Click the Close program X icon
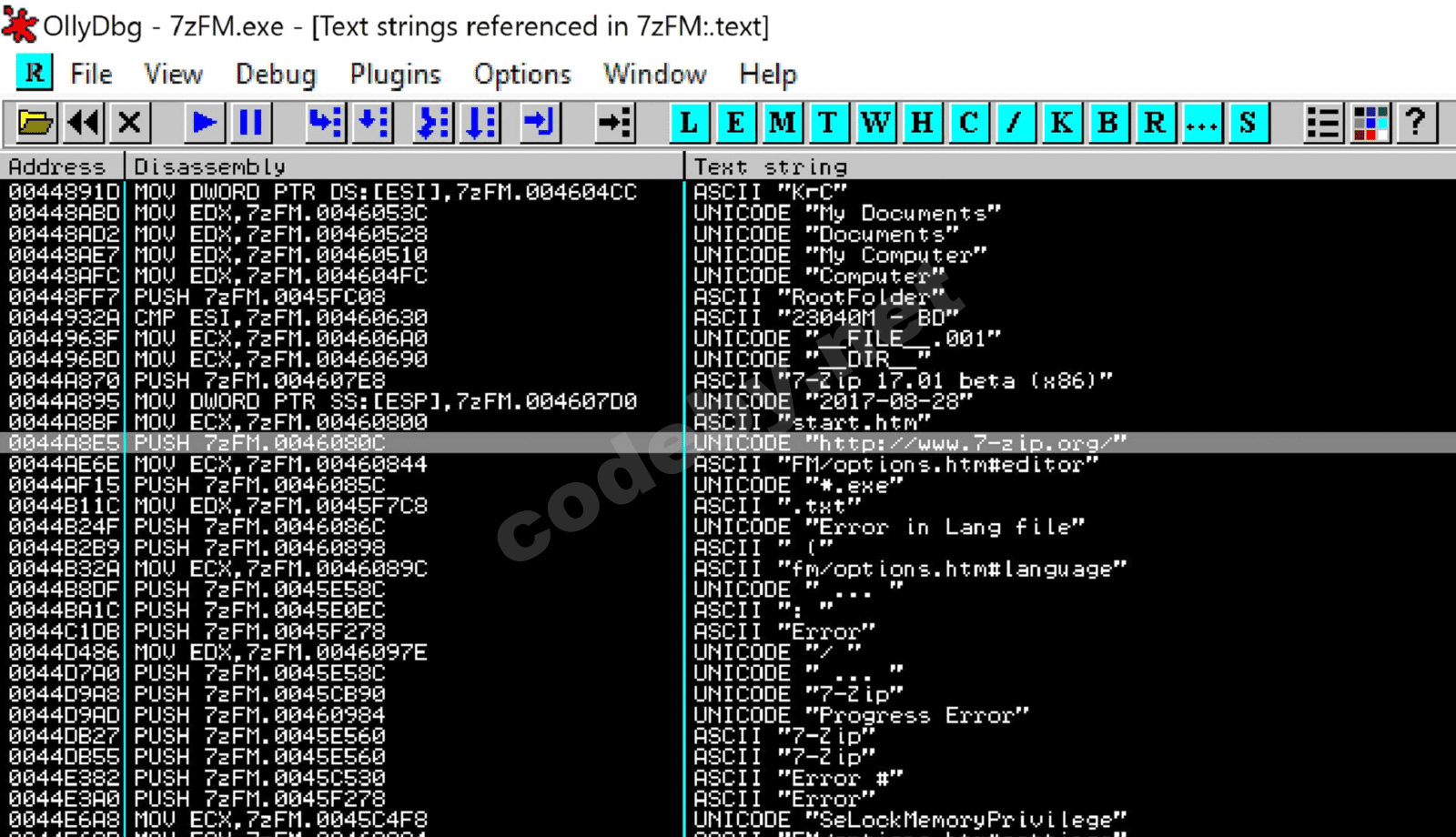This screenshot has height=837, width=1456. (x=130, y=123)
